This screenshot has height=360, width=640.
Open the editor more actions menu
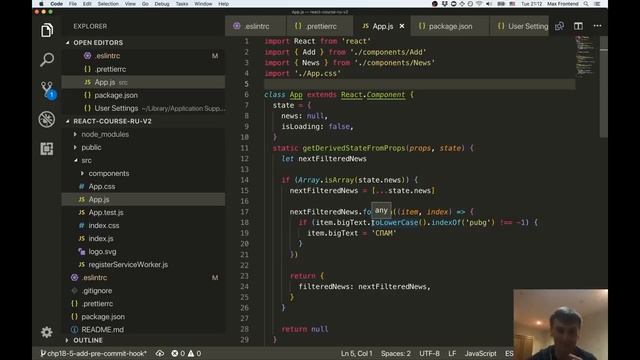tap(598, 26)
